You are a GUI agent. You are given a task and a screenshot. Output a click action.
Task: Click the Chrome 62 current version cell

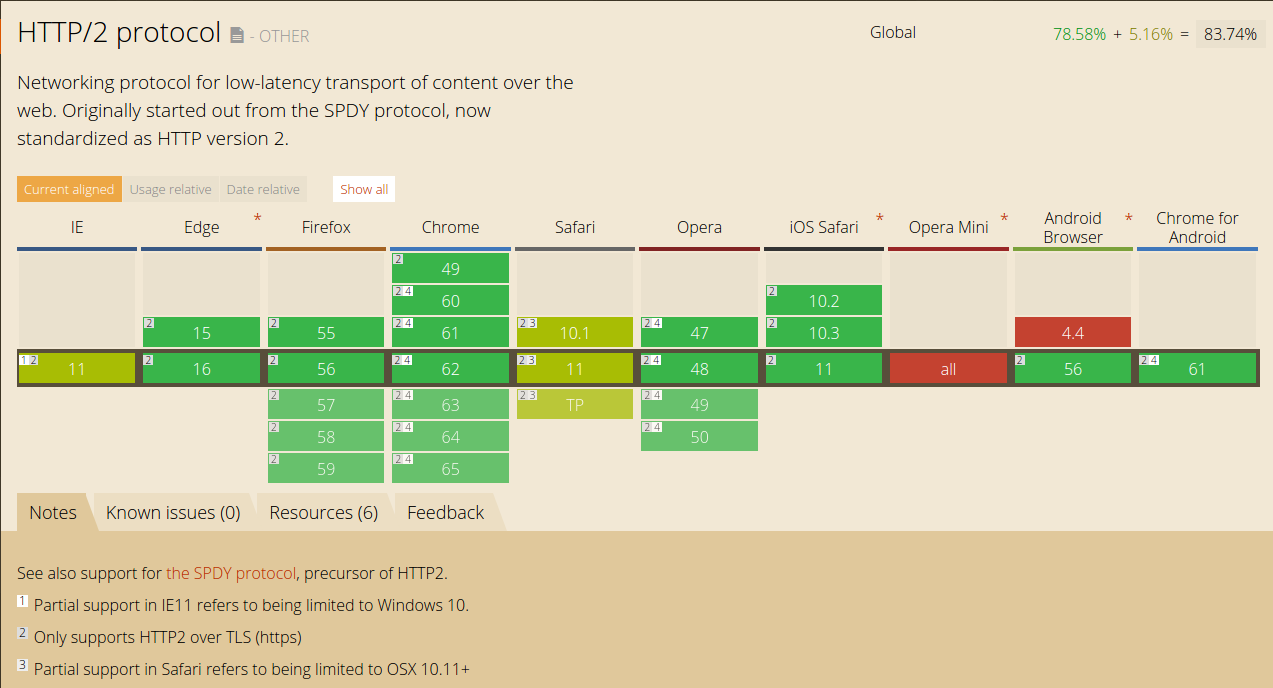coord(450,368)
